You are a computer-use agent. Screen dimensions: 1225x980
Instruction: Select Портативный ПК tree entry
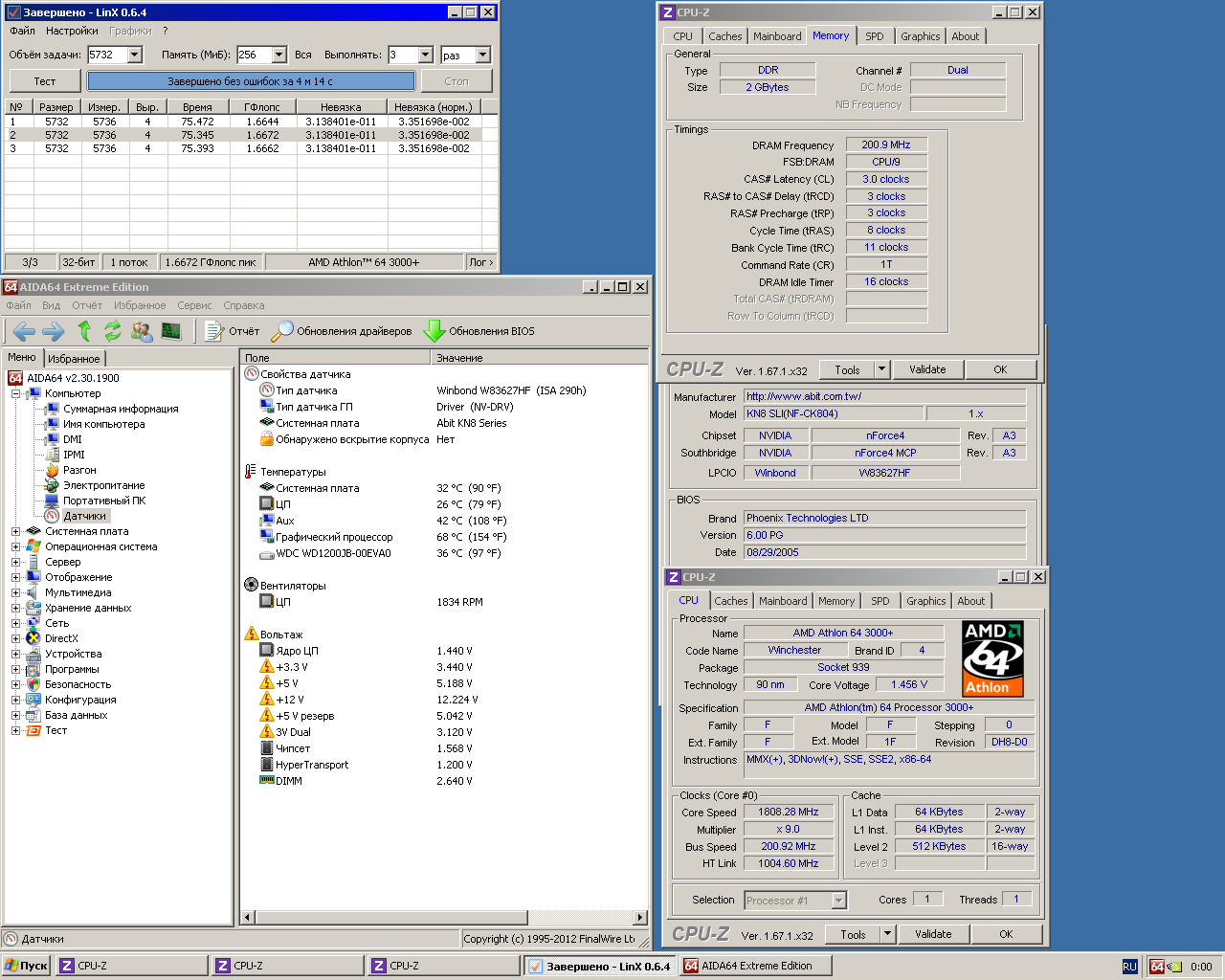pos(103,501)
